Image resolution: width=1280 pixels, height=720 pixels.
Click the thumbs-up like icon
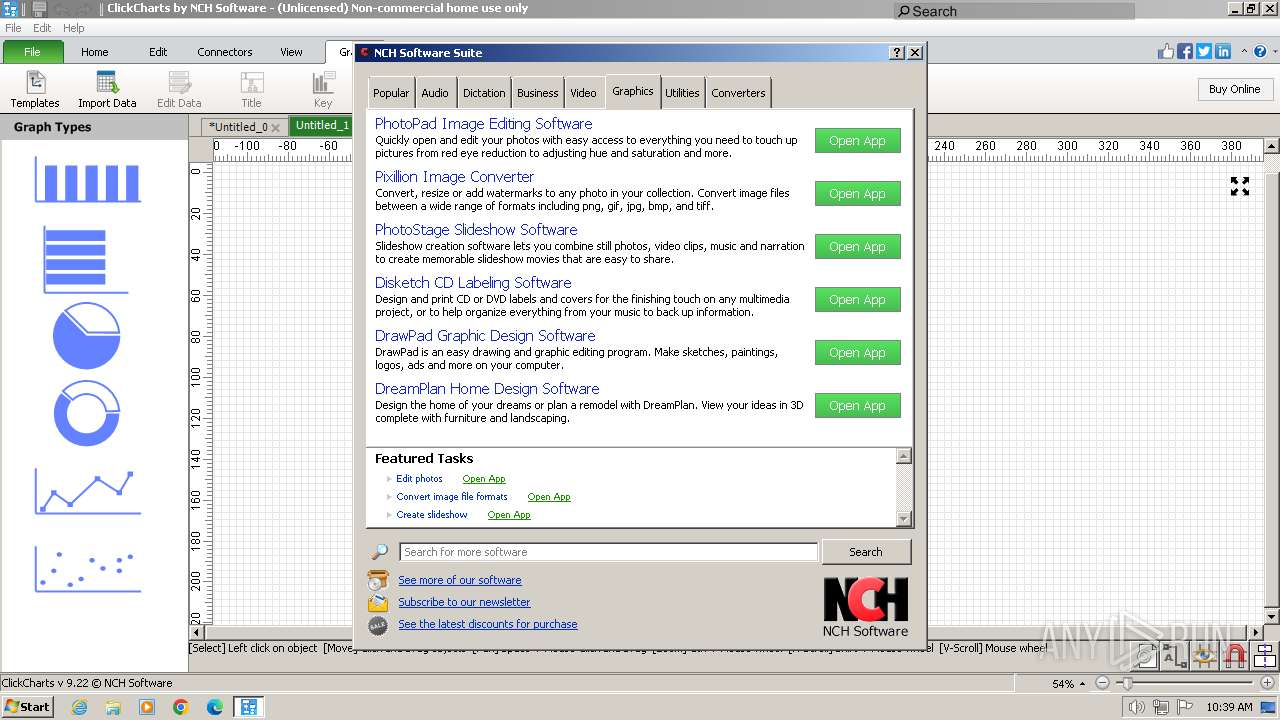tap(1166, 52)
